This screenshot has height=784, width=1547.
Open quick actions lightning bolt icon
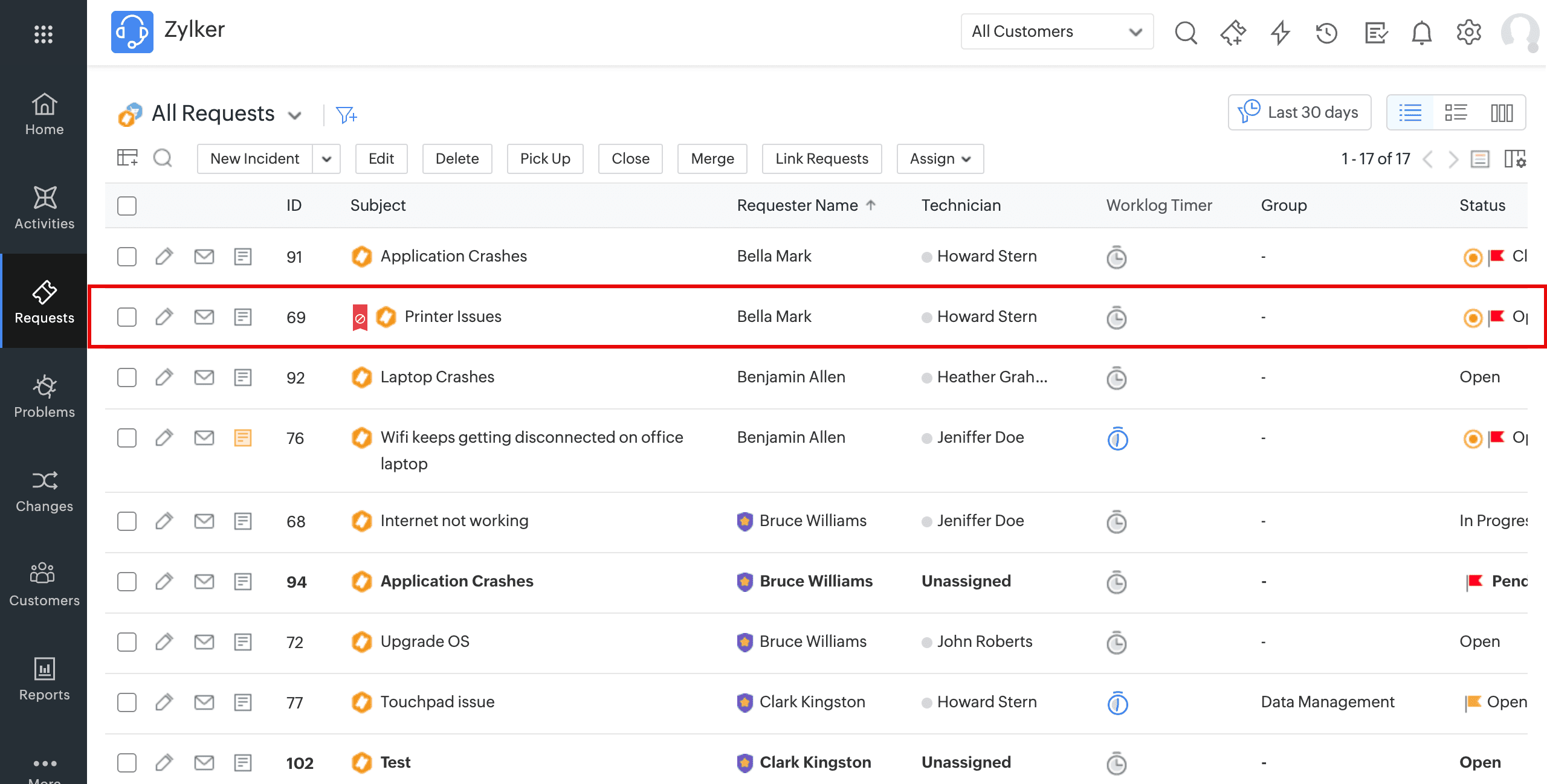click(x=1280, y=32)
